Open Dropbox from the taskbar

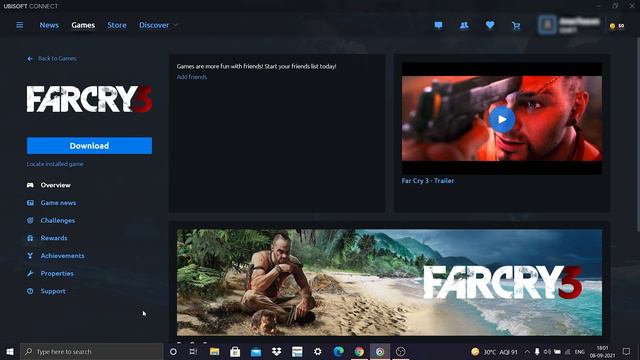(276, 351)
